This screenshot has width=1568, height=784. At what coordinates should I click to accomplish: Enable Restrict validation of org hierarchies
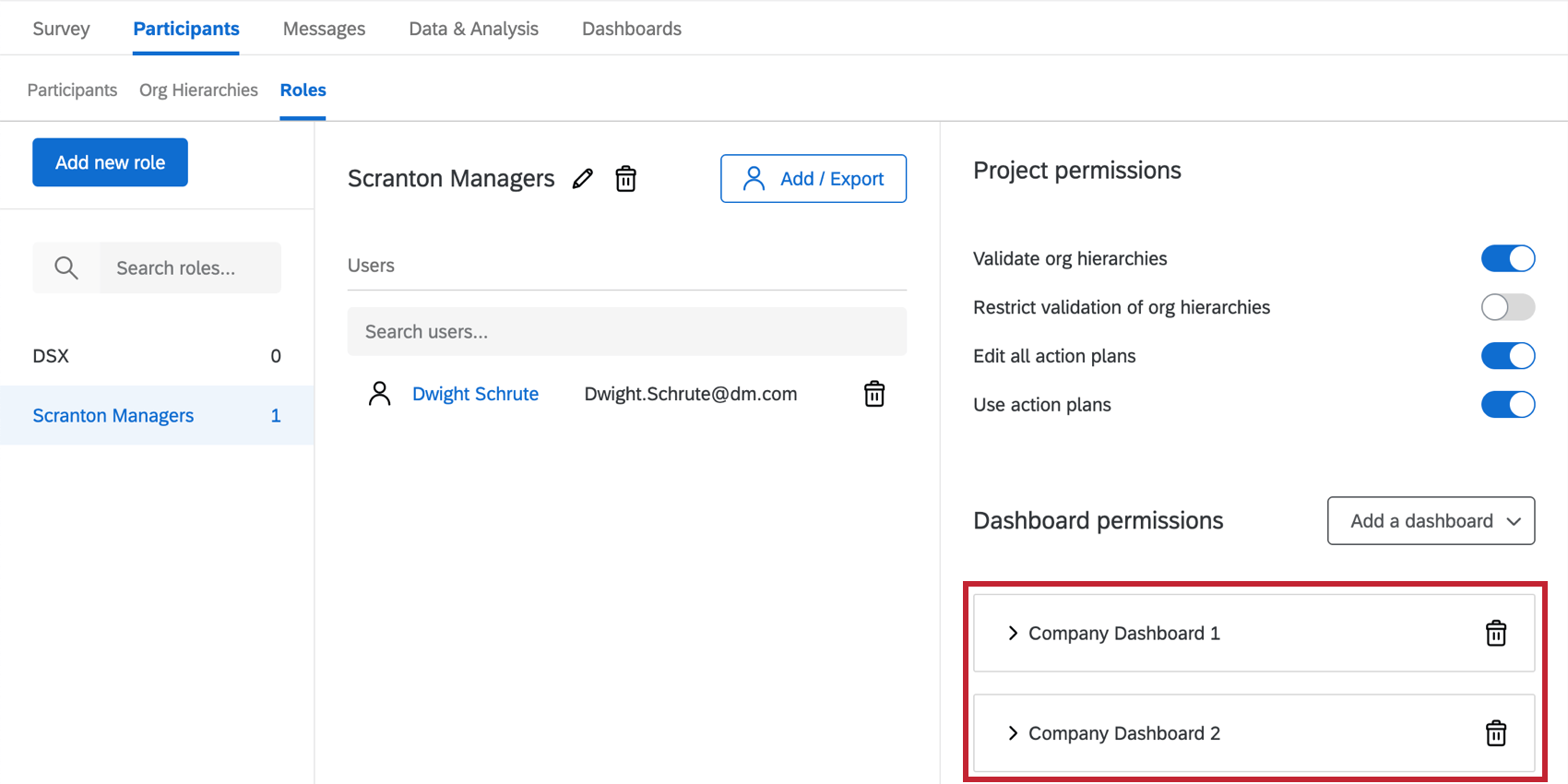tap(1507, 307)
